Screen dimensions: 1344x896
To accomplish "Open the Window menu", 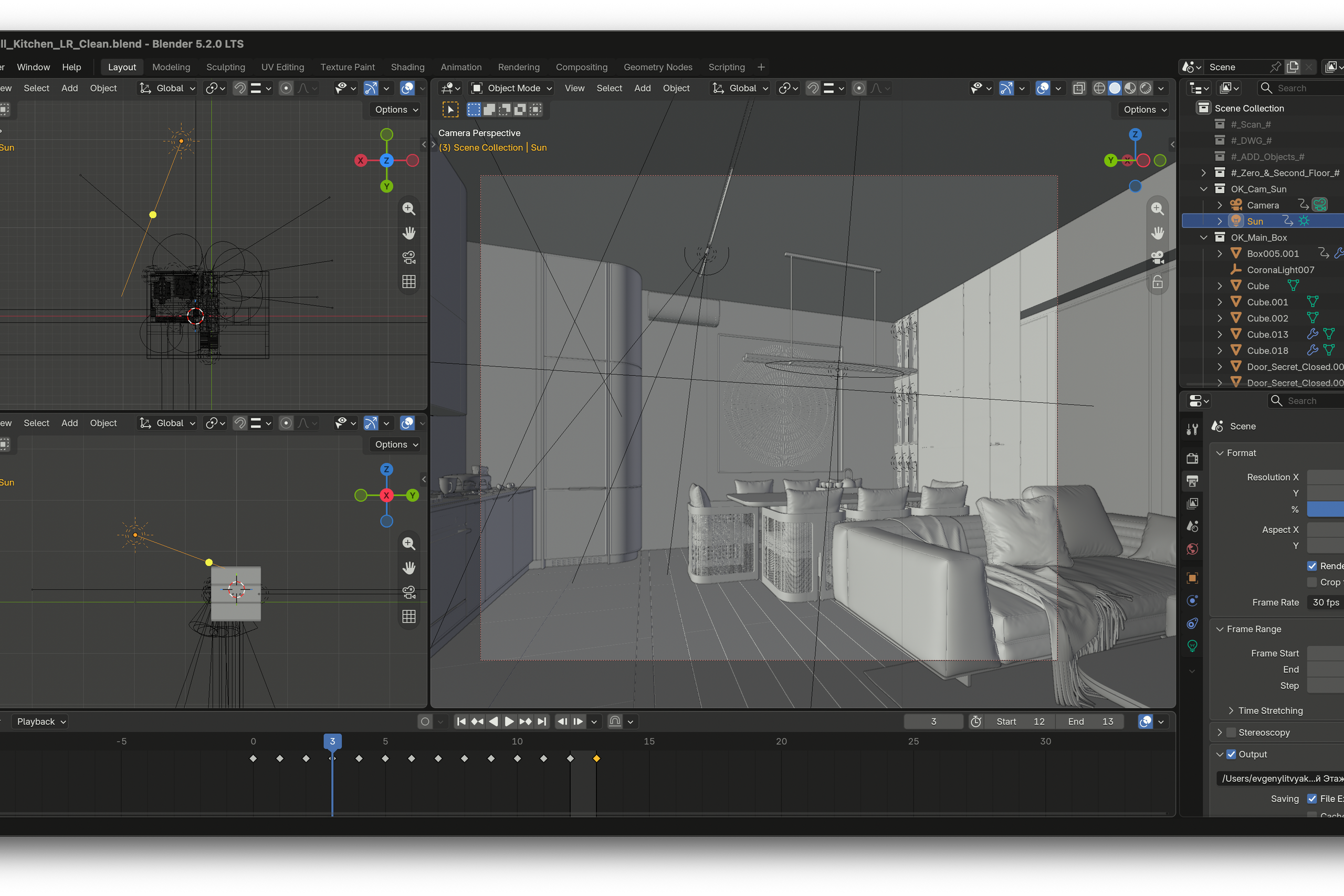I will (34, 67).
